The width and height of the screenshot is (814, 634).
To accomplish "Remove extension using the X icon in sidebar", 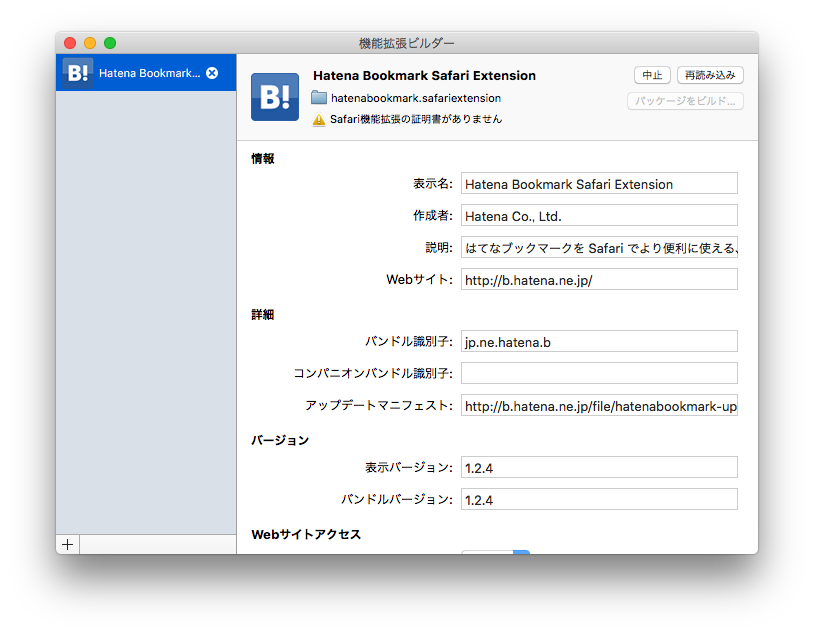I will (x=210, y=72).
